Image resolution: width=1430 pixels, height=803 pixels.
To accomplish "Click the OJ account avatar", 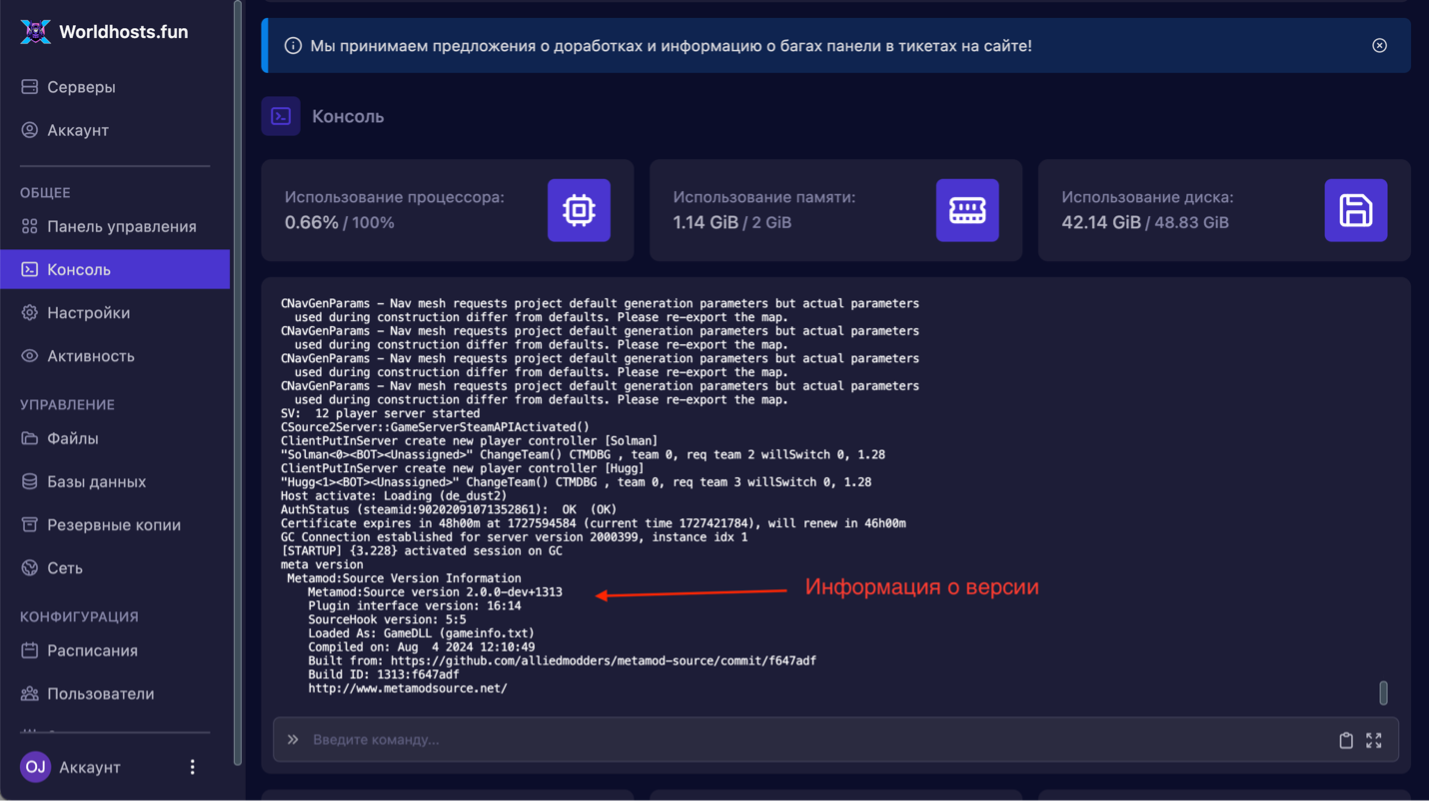I will click(x=35, y=767).
